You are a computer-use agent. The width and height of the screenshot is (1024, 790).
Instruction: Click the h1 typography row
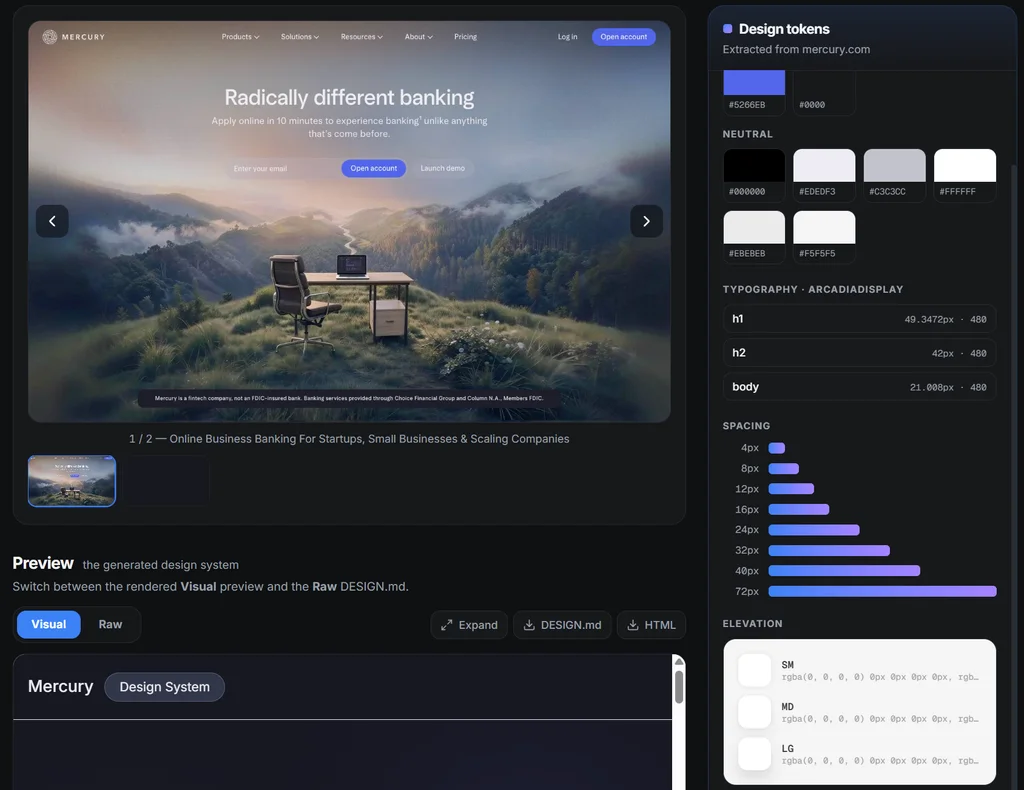point(859,319)
